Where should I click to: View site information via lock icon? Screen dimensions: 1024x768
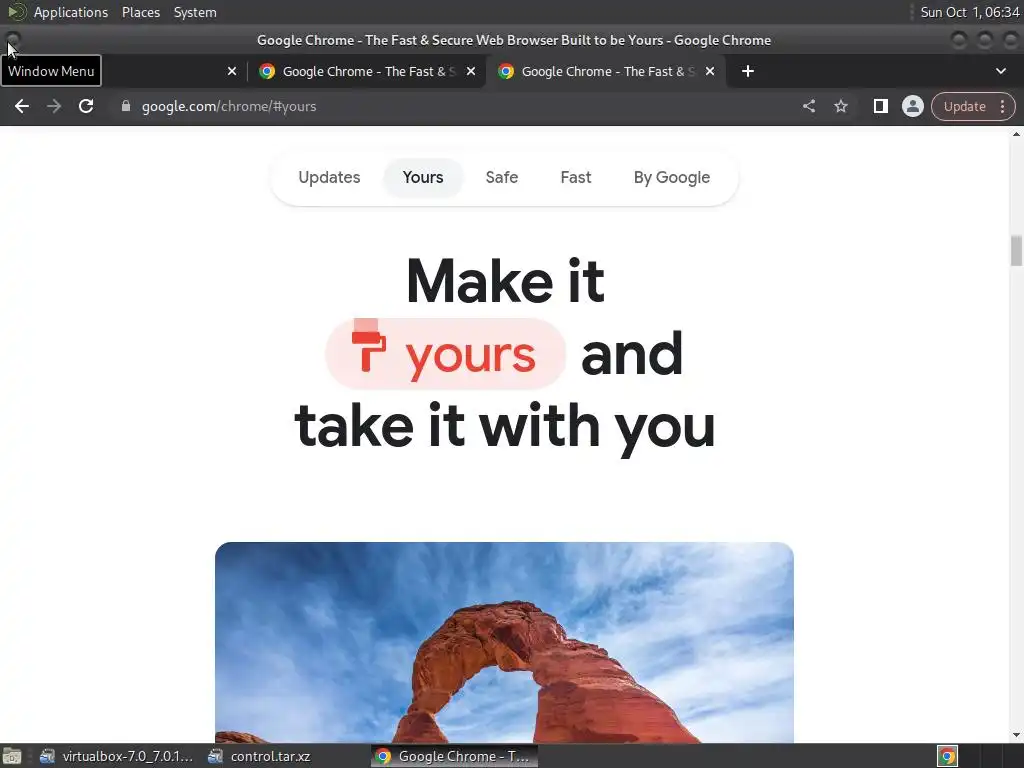pos(126,106)
